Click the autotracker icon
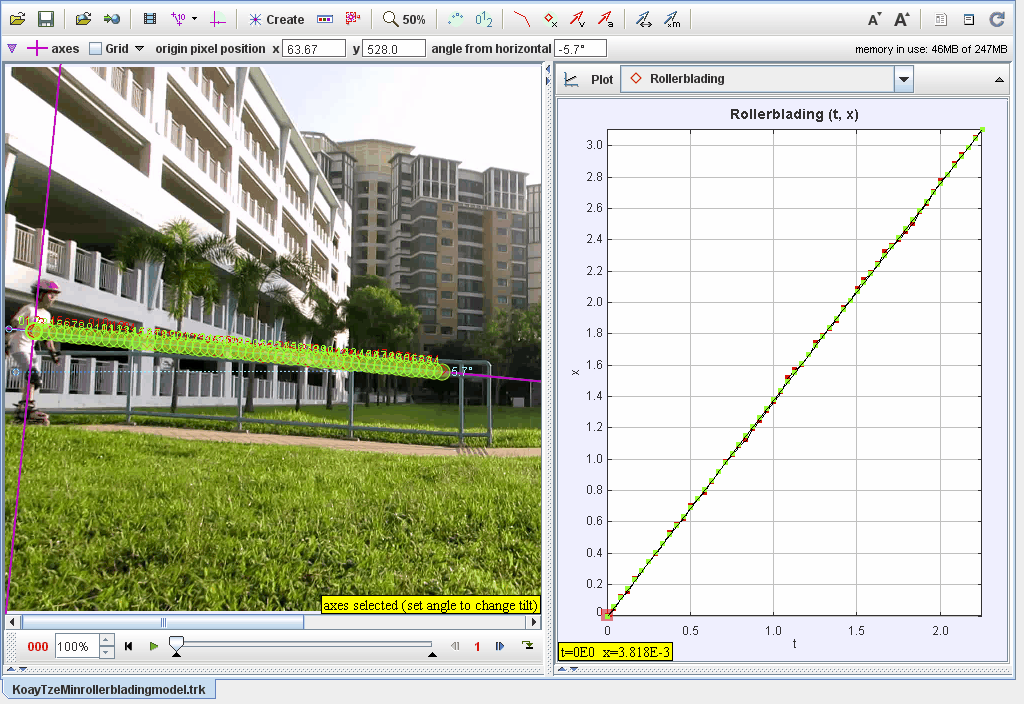1024x704 pixels. pos(353,18)
